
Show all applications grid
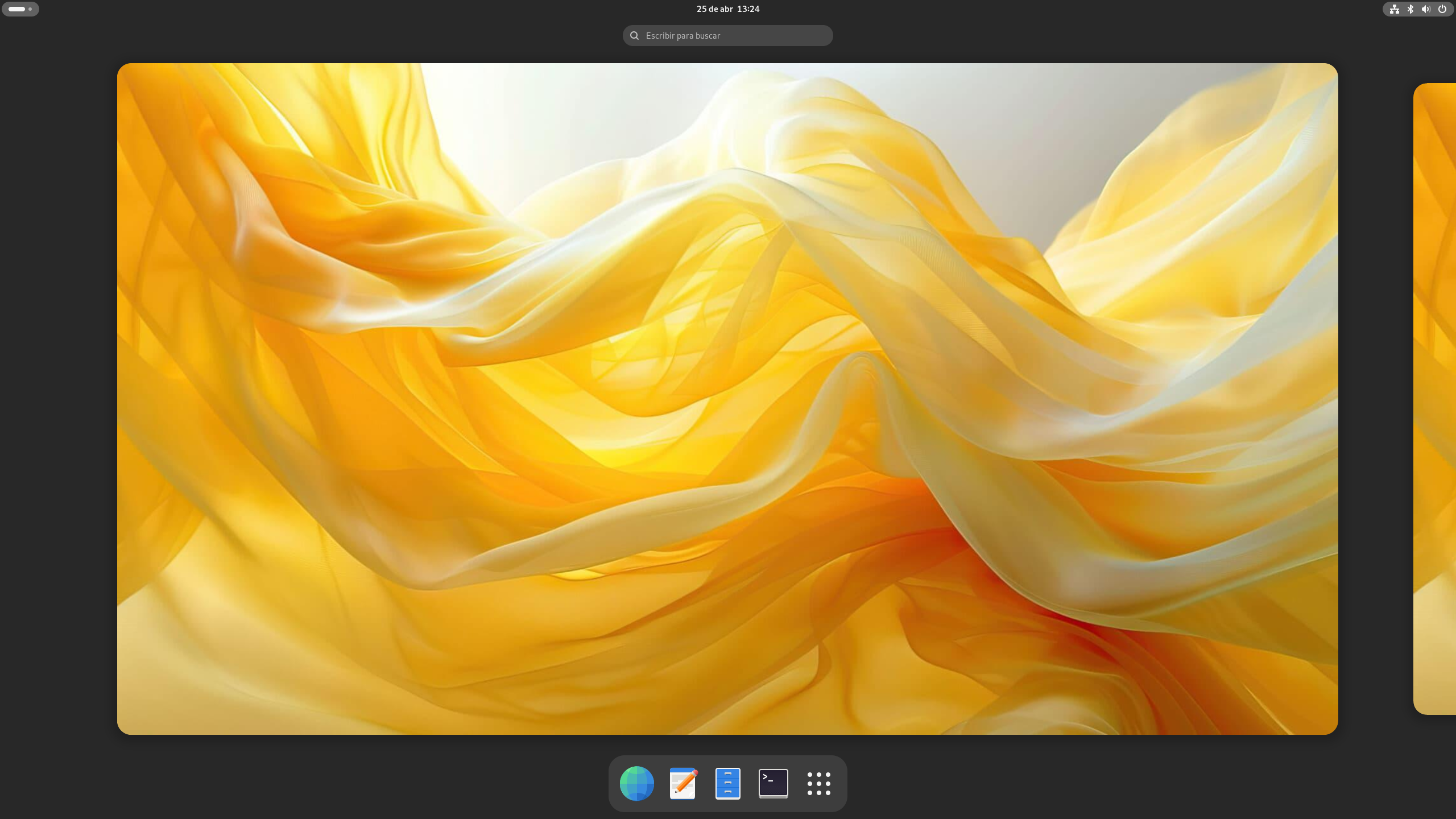(818, 783)
